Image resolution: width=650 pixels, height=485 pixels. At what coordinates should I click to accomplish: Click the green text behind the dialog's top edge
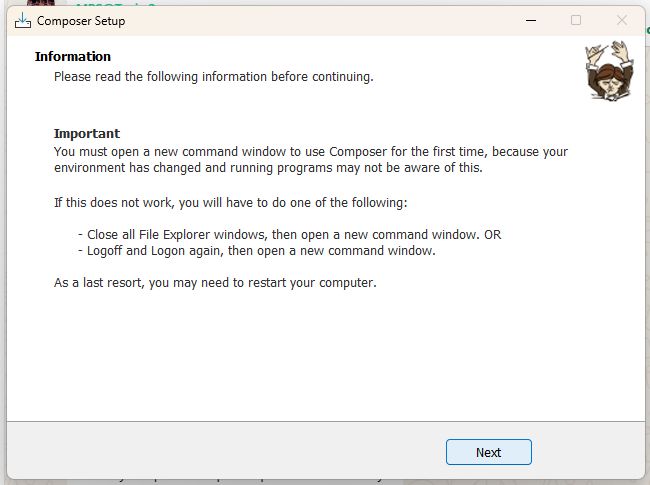tap(115, 5)
